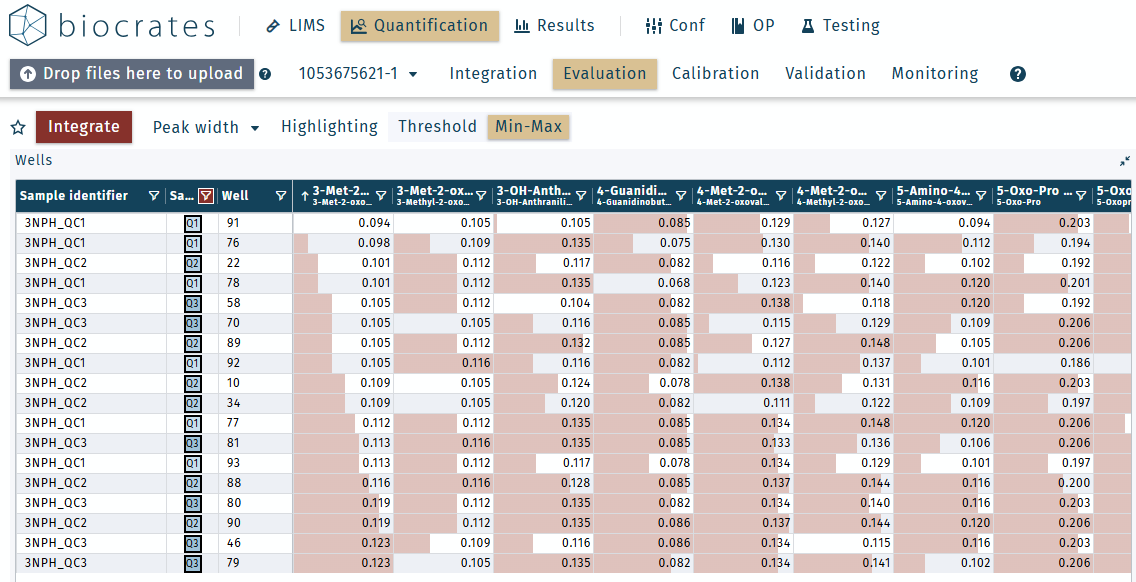This screenshot has height=582, width=1136.
Task: Collapse the Wells panel with the arrows icon
Action: tap(1124, 161)
